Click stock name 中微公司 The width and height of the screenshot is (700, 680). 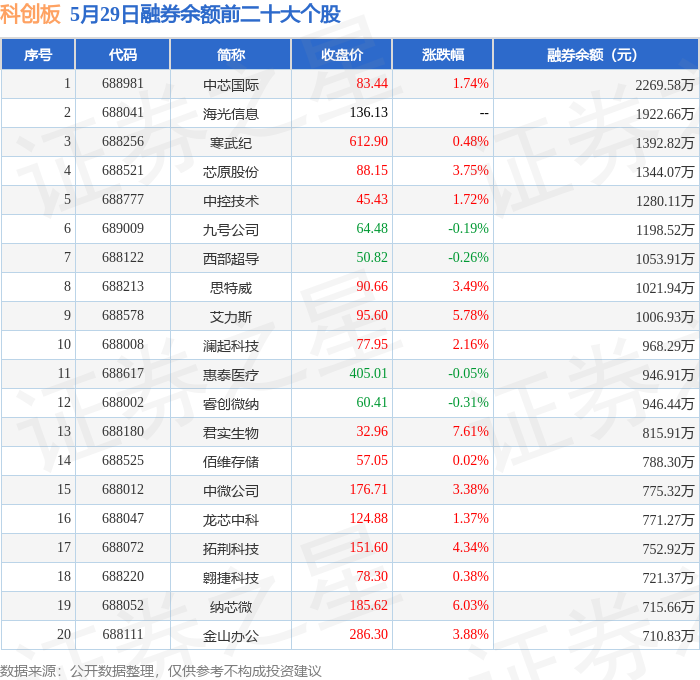click(231, 491)
